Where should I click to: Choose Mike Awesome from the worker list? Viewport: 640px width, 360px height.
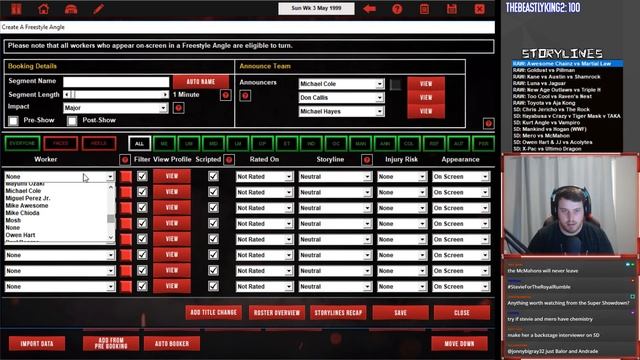[27, 205]
